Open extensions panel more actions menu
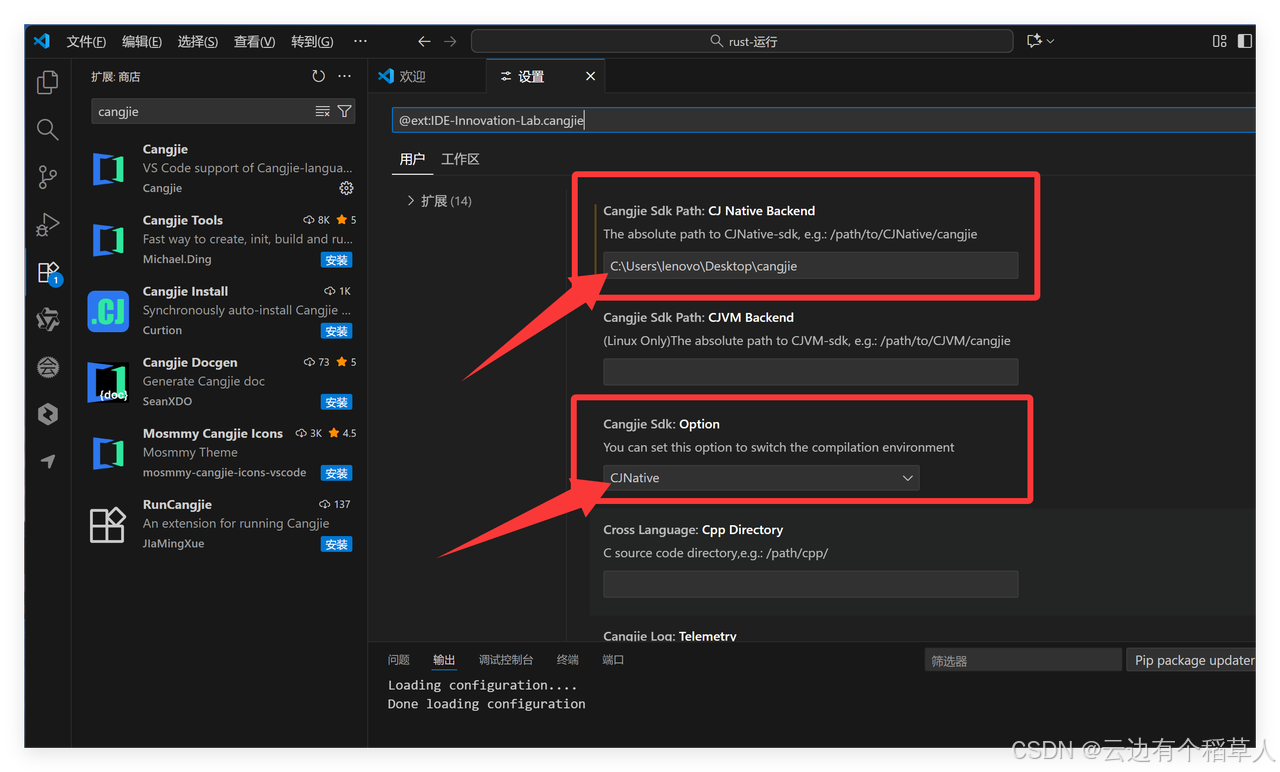This screenshot has width=1280, height=772. (x=345, y=76)
